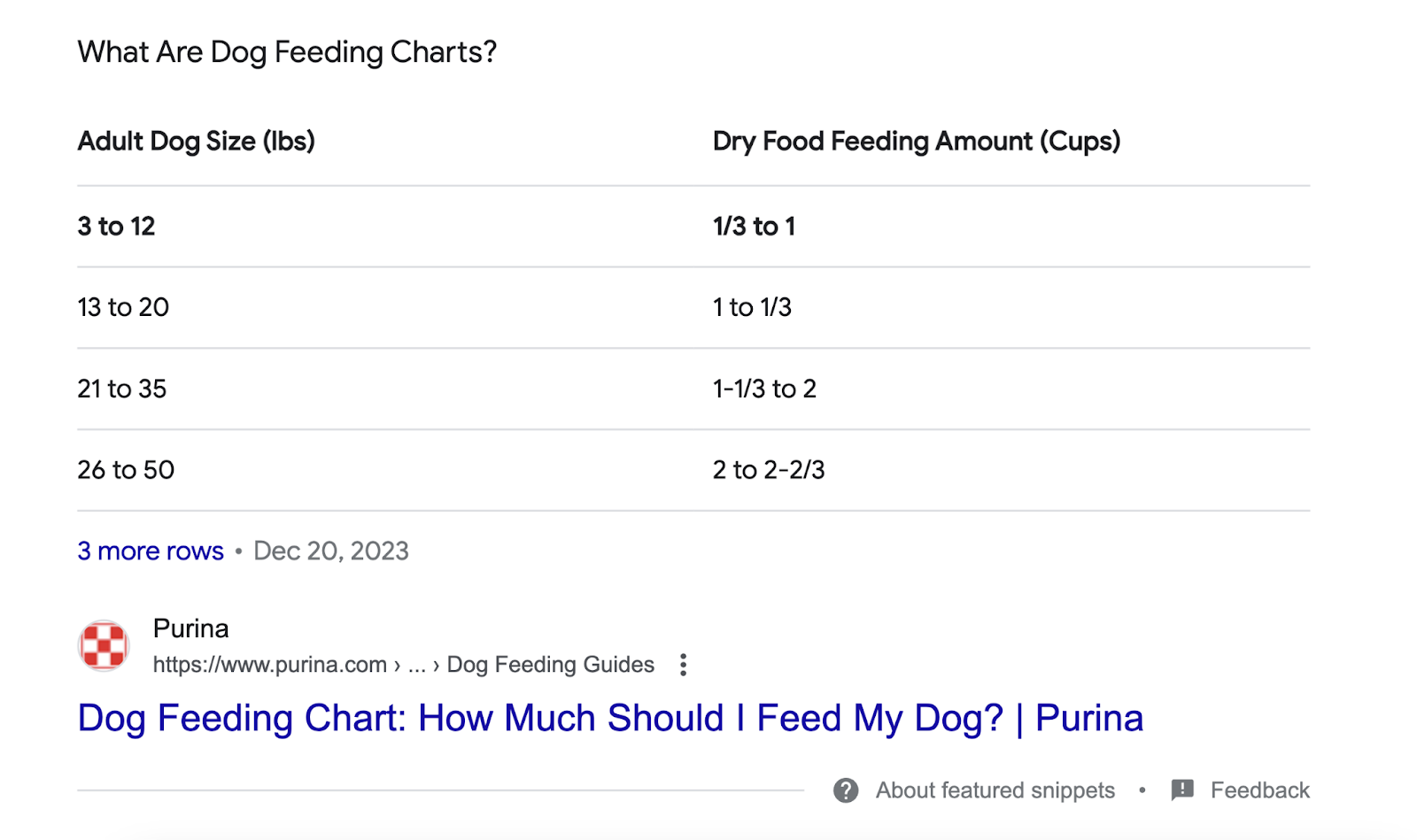Click the "1-1/3 to 2" cups cell
Screen dimensions: 1417x840
764,389
